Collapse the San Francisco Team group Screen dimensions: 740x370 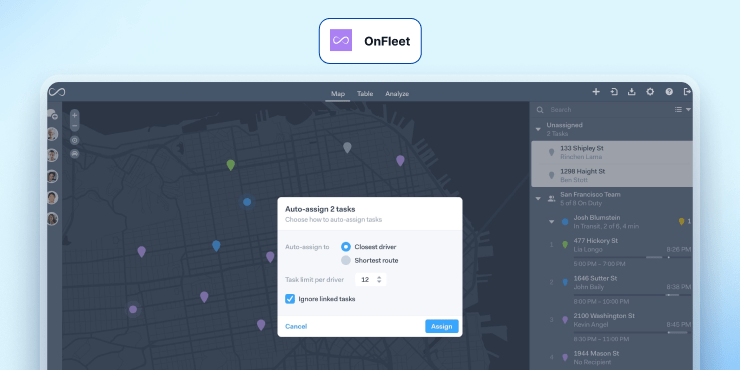tap(538, 199)
